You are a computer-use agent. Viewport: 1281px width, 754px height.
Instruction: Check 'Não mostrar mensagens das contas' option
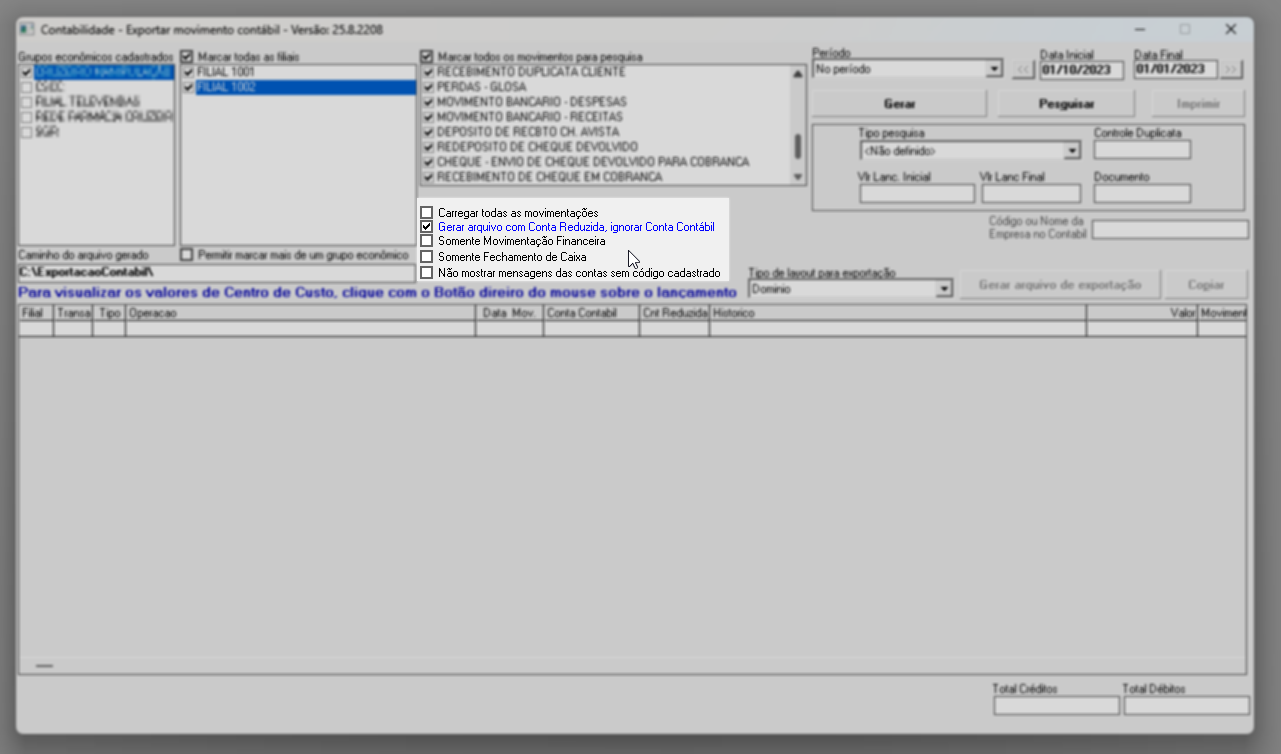click(427, 272)
